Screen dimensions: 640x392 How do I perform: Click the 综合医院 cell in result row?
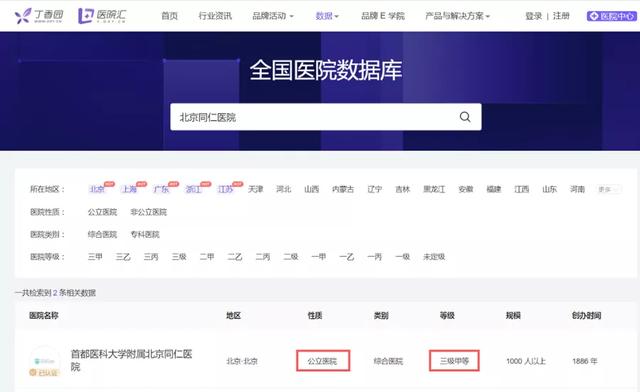[388, 361]
